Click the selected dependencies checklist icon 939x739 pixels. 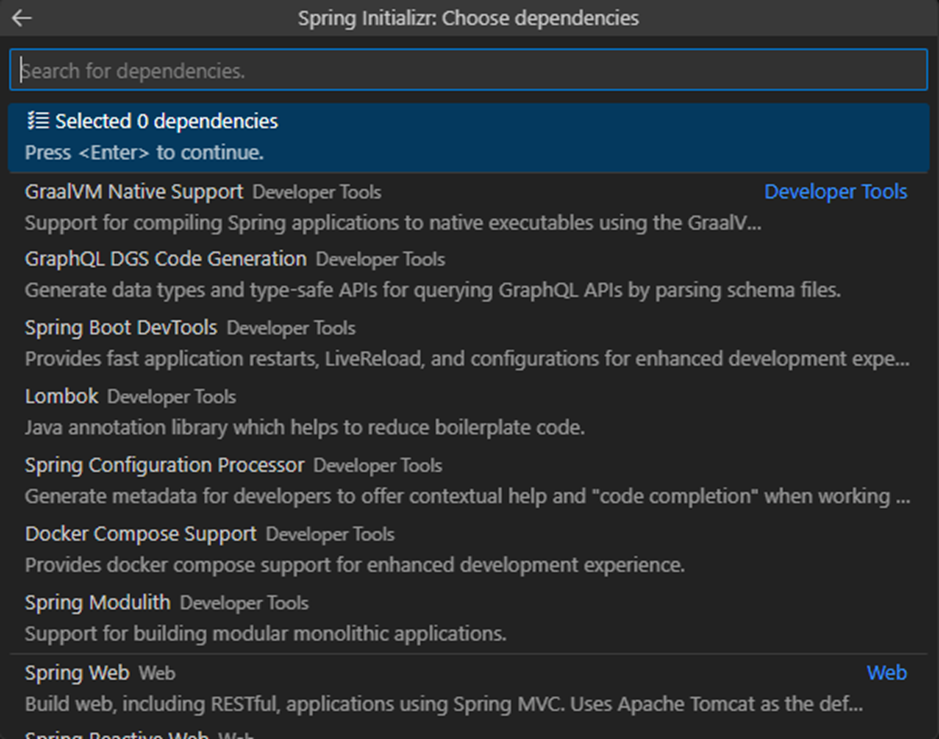(37, 121)
